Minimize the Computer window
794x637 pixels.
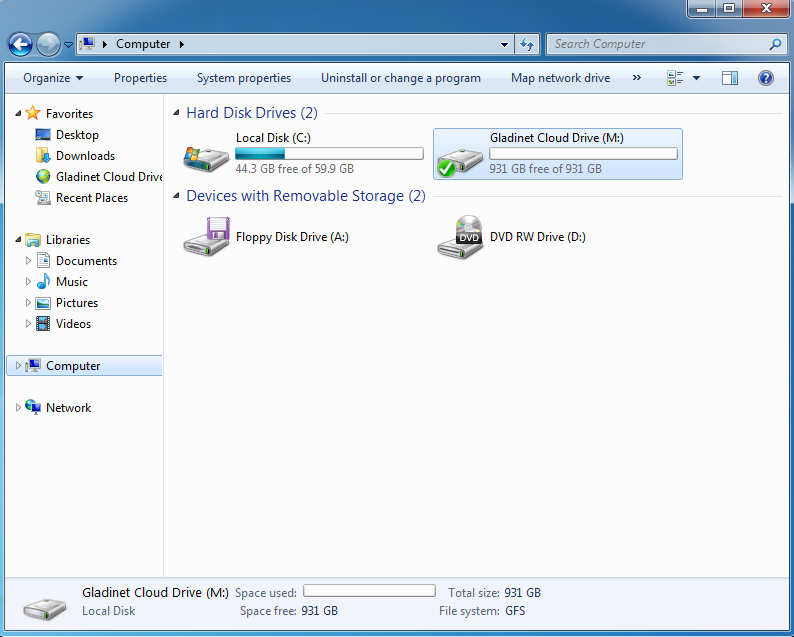point(702,8)
